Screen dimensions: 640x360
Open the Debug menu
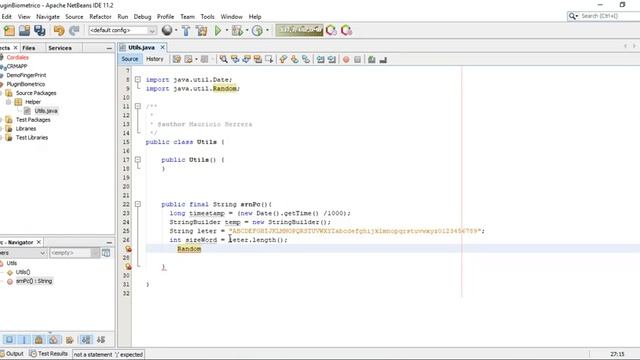coord(142,17)
